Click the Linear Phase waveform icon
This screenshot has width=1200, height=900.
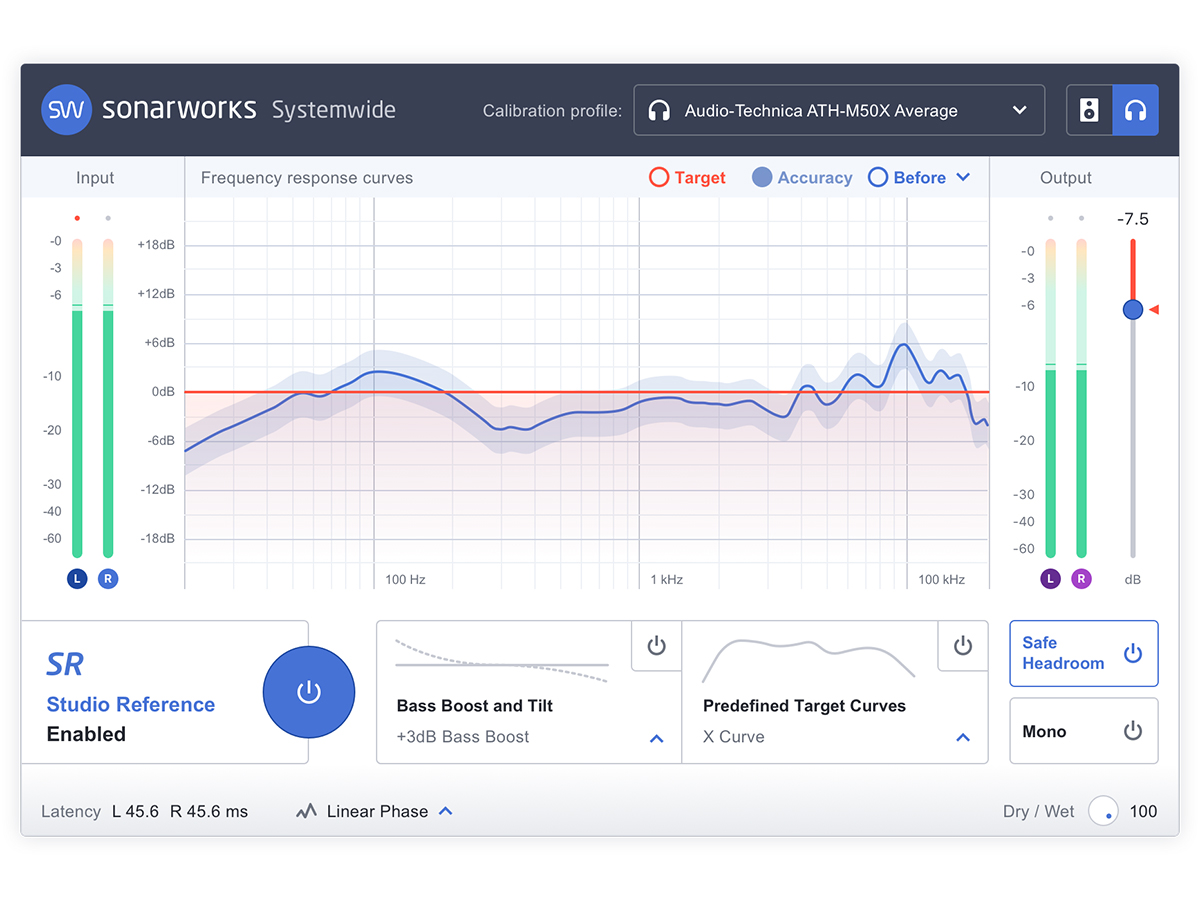[x=306, y=811]
